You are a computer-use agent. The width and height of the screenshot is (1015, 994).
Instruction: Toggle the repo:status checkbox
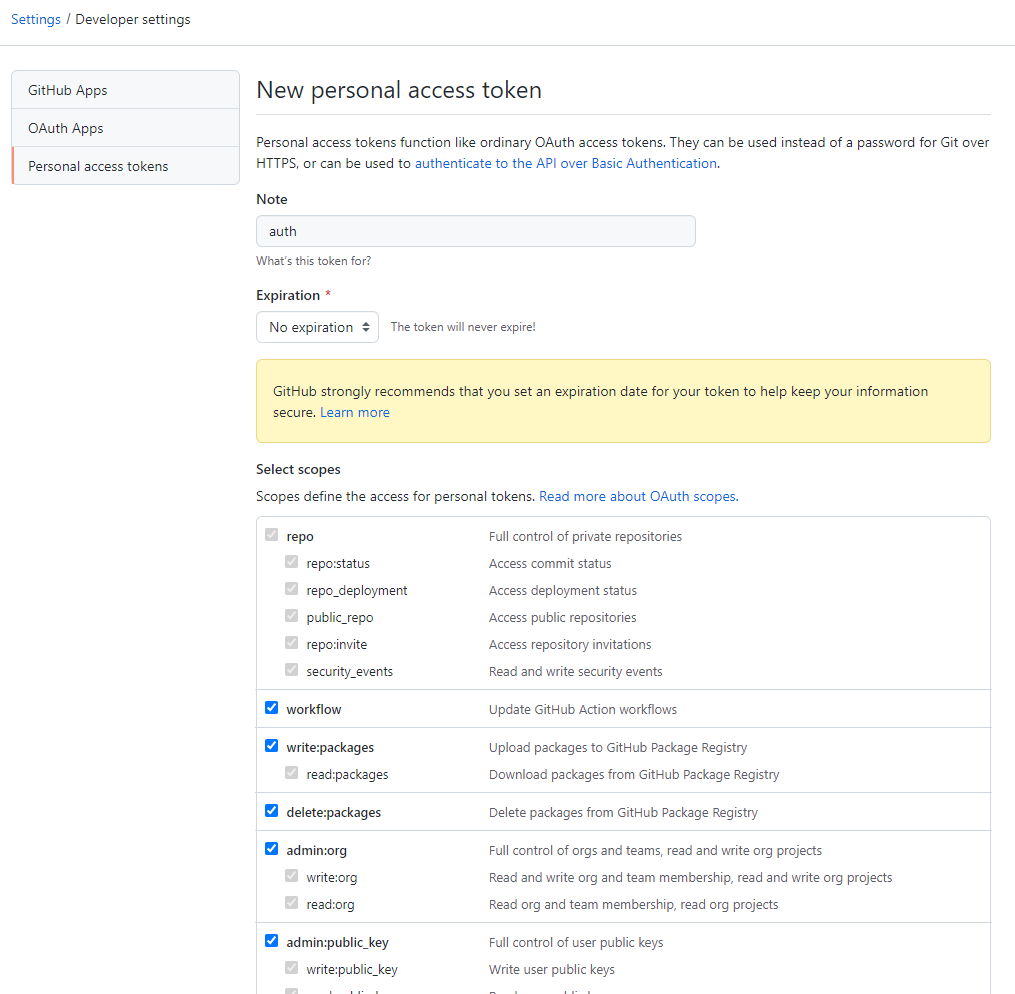(x=292, y=562)
